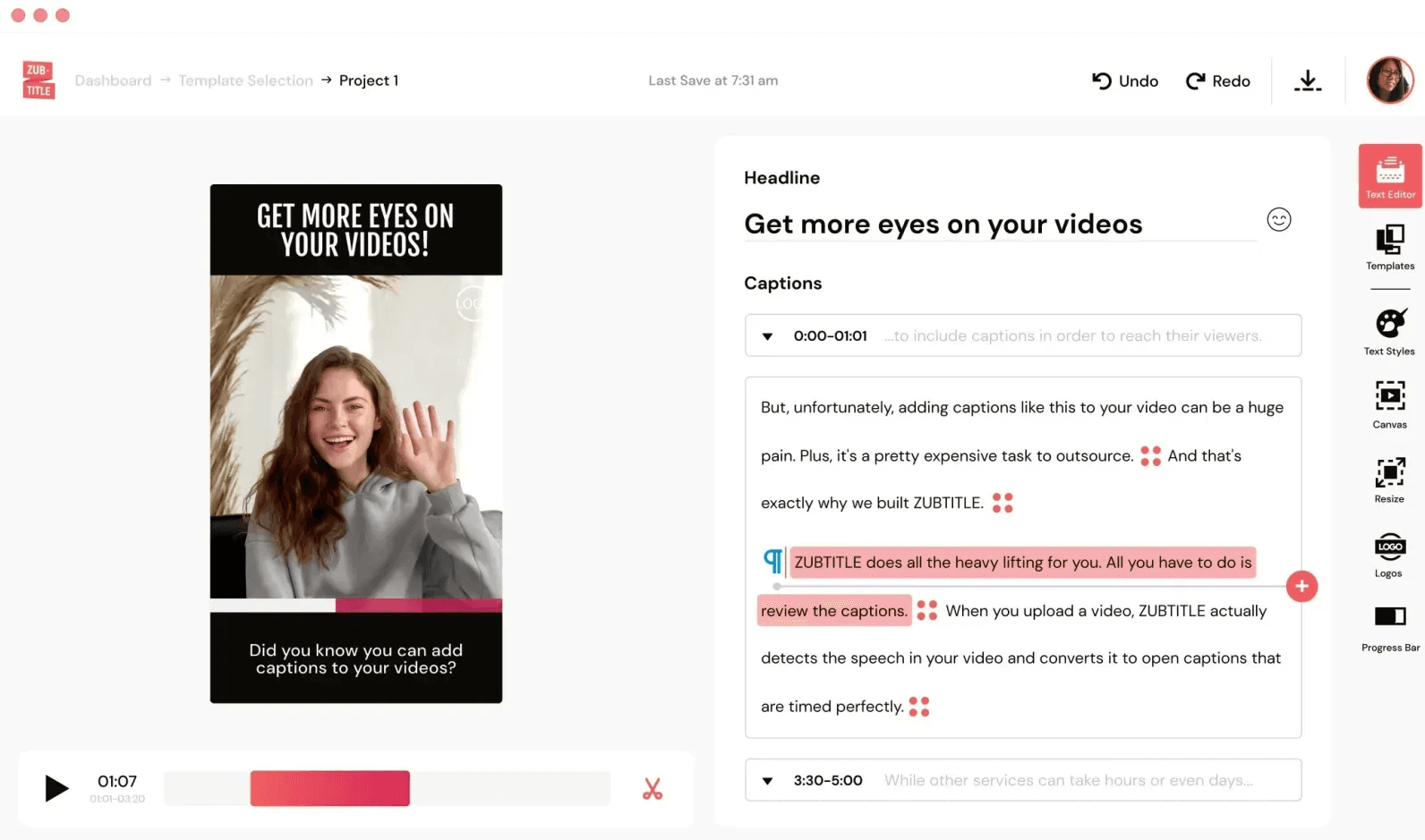Go to Template Selection breadcrumb
Image resolution: width=1425 pixels, height=840 pixels.
point(245,81)
